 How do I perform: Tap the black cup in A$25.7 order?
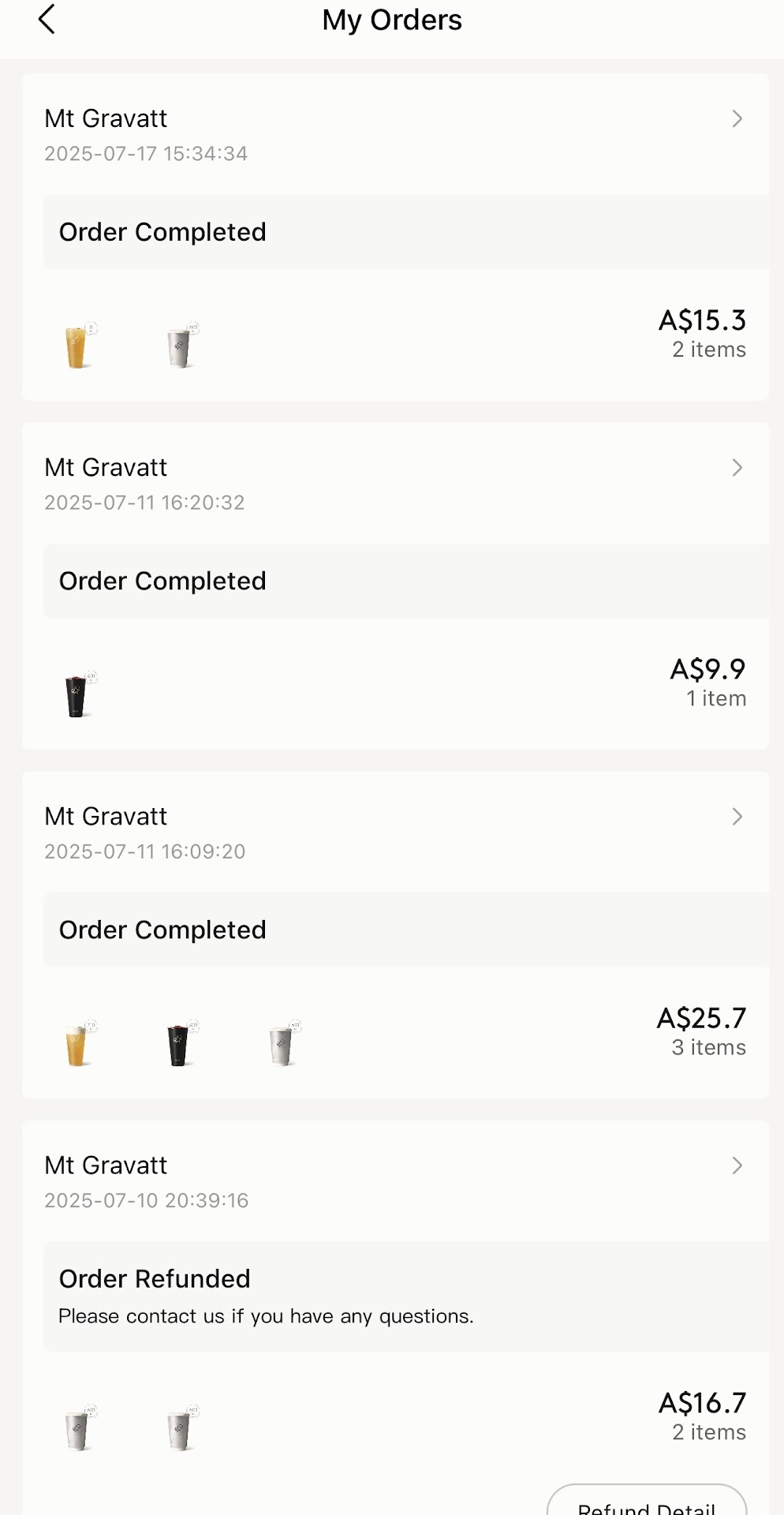tap(179, 1045)
